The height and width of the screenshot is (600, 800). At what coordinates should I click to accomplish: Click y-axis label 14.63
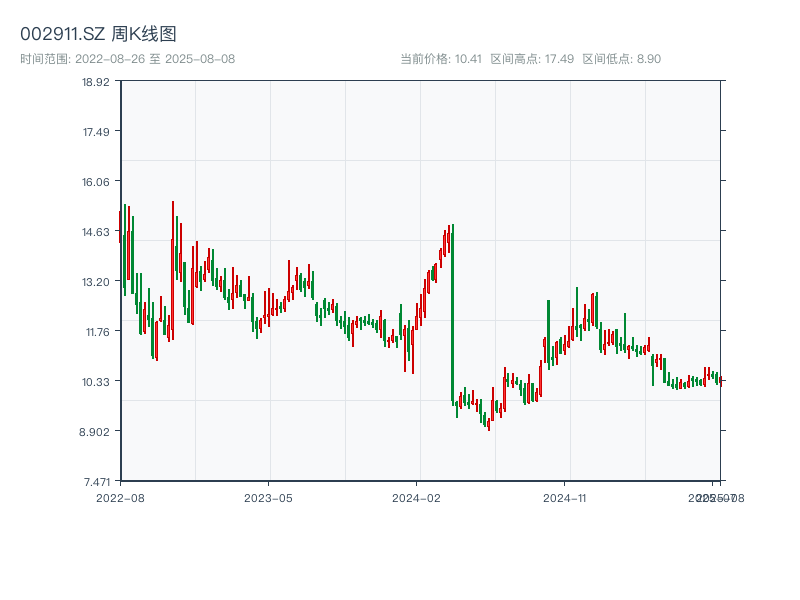click(x=96, y=232)
